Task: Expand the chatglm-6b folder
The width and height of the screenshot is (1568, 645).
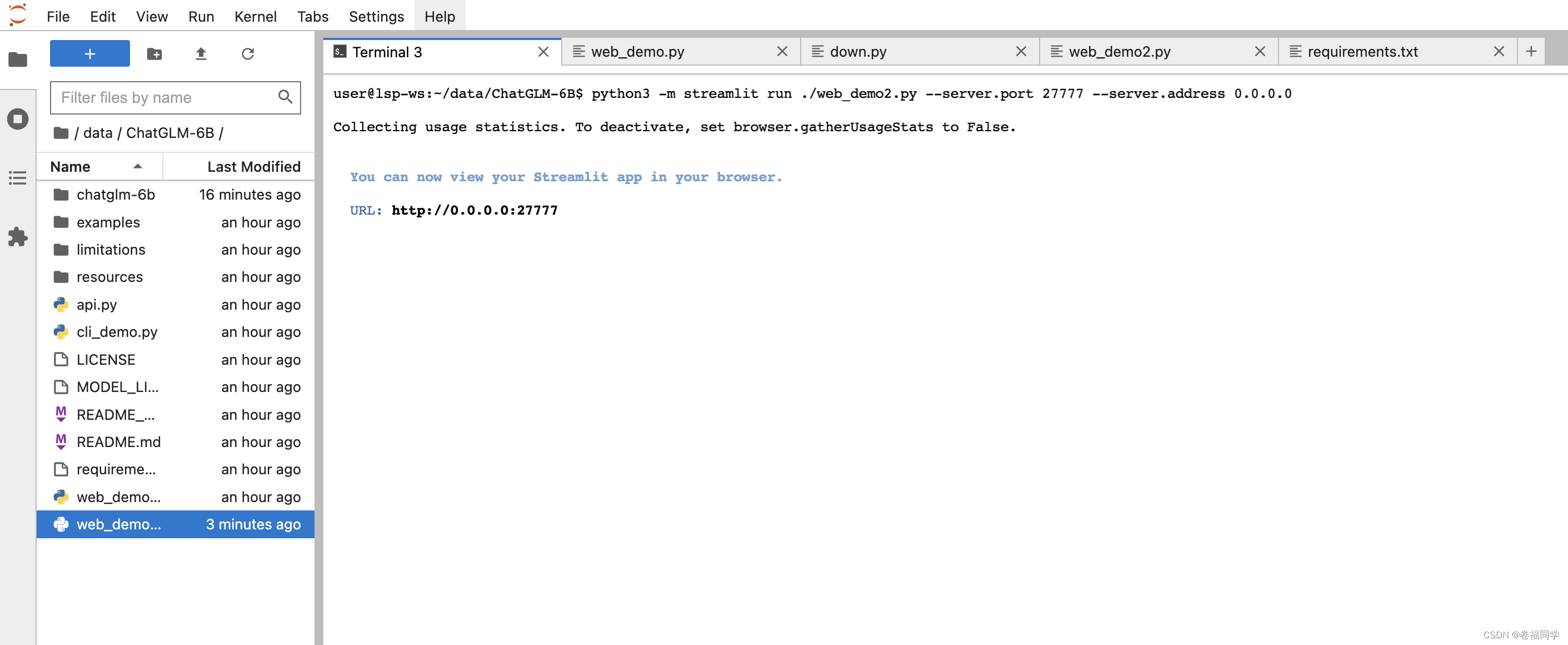Action: pyautogui.click(x=116, y=194)
